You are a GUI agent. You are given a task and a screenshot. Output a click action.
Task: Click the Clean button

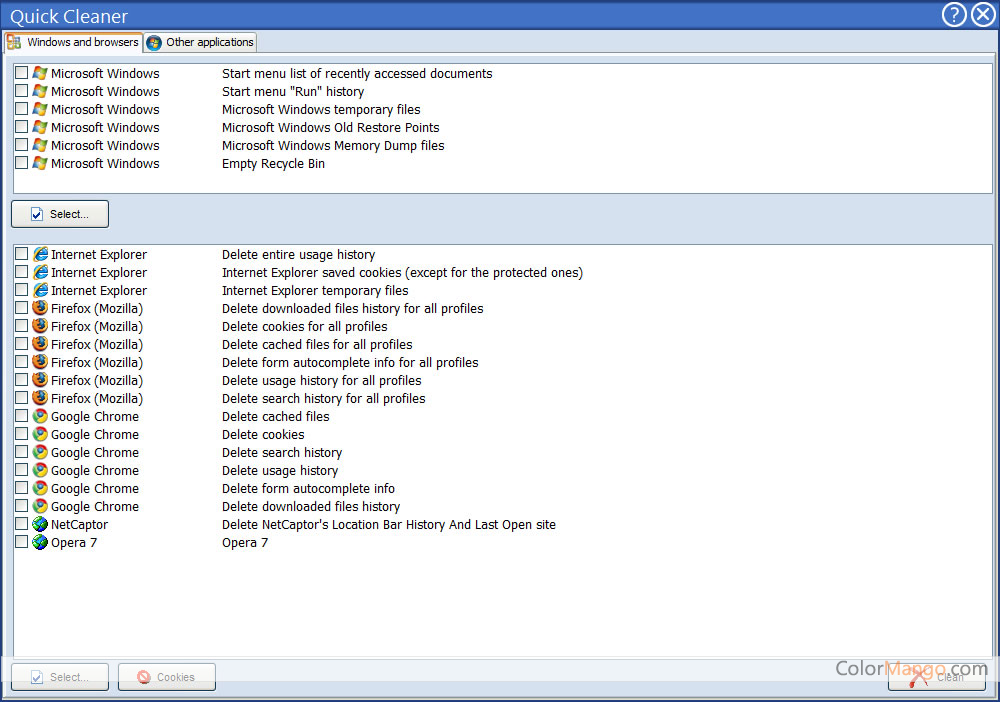click(x=936, y=677)
